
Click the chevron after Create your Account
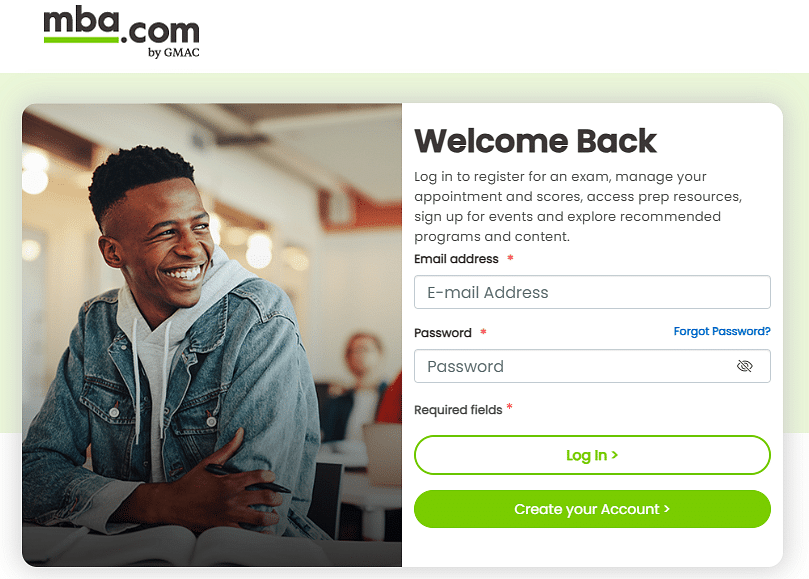point(667,509)
